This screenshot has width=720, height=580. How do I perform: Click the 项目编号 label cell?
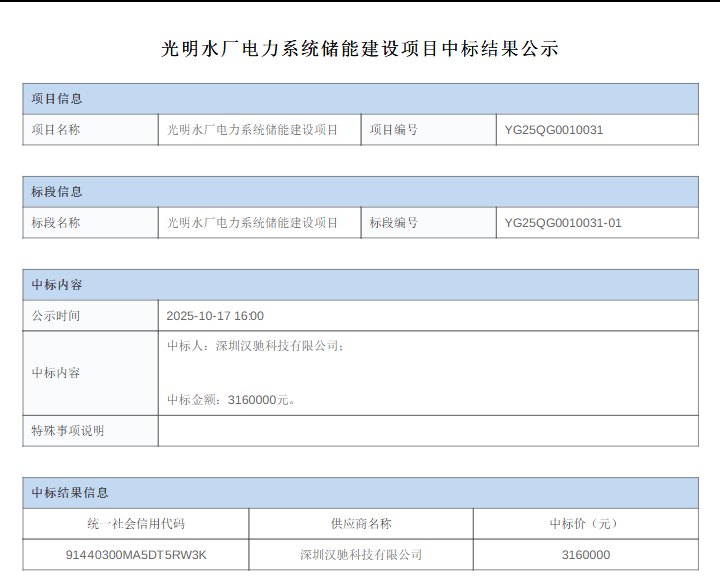[394, 130]
